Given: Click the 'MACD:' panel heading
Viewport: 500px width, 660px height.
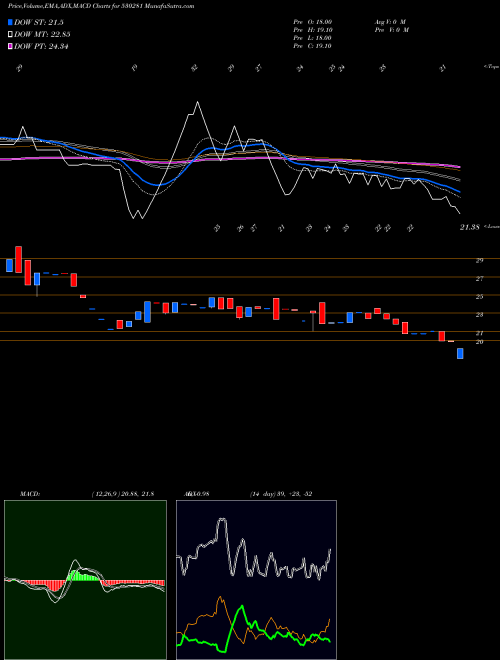Looking at the screenshot, I should (x=29, y=494).
